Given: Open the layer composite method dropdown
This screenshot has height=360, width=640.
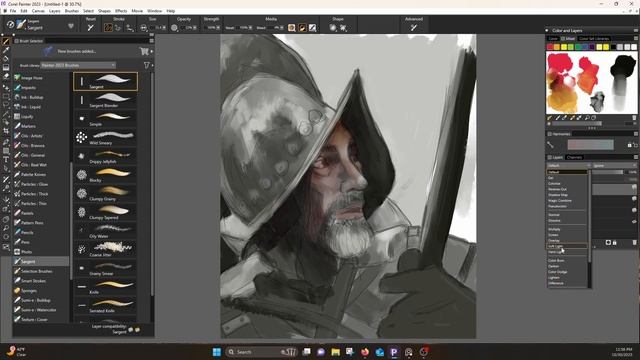Looking at the screenshot, I should coord(569,165).
